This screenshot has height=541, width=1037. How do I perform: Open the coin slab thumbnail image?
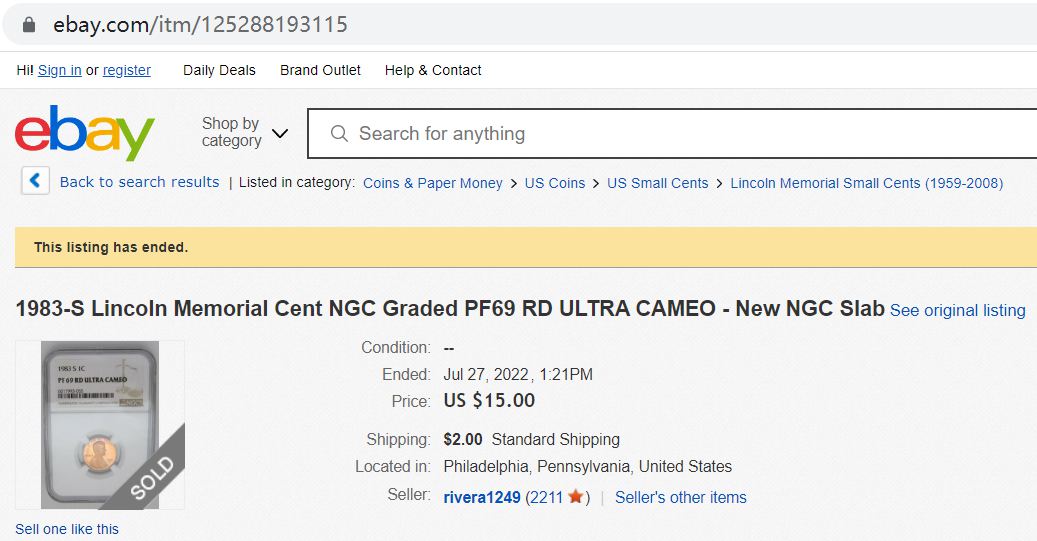(99, 425)
